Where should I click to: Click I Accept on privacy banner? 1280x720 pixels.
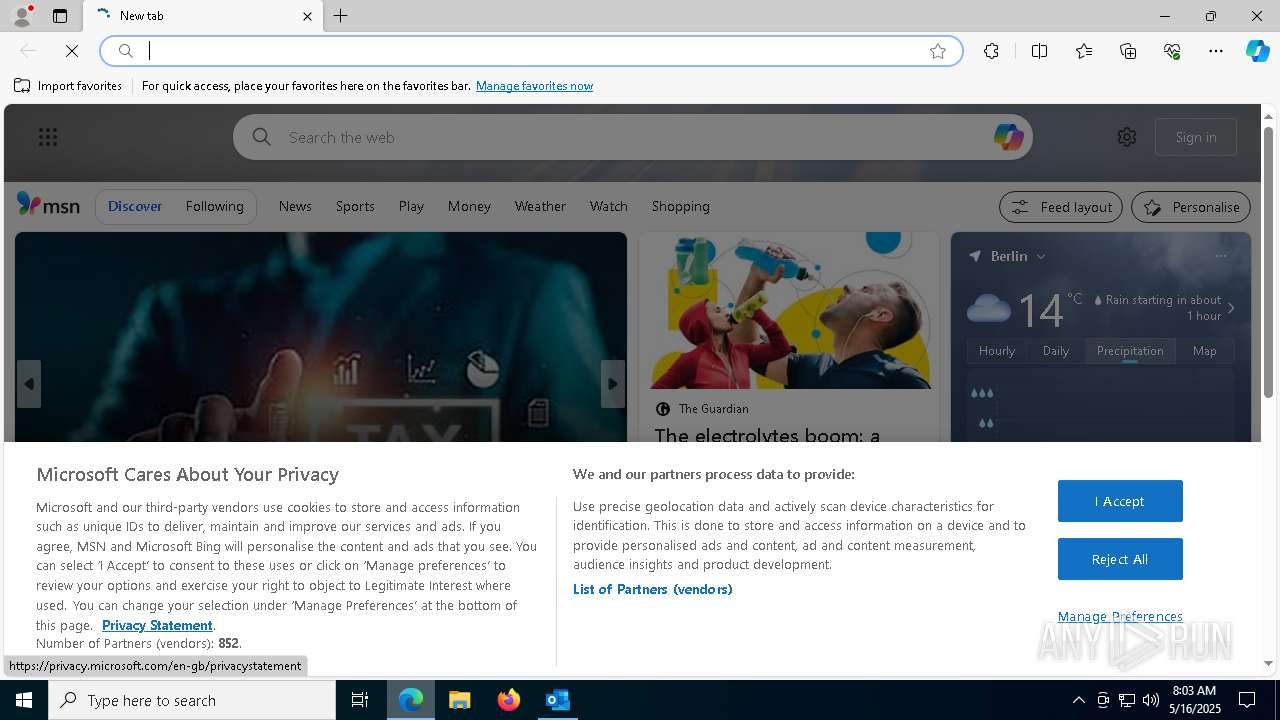tap(1120, 501)
